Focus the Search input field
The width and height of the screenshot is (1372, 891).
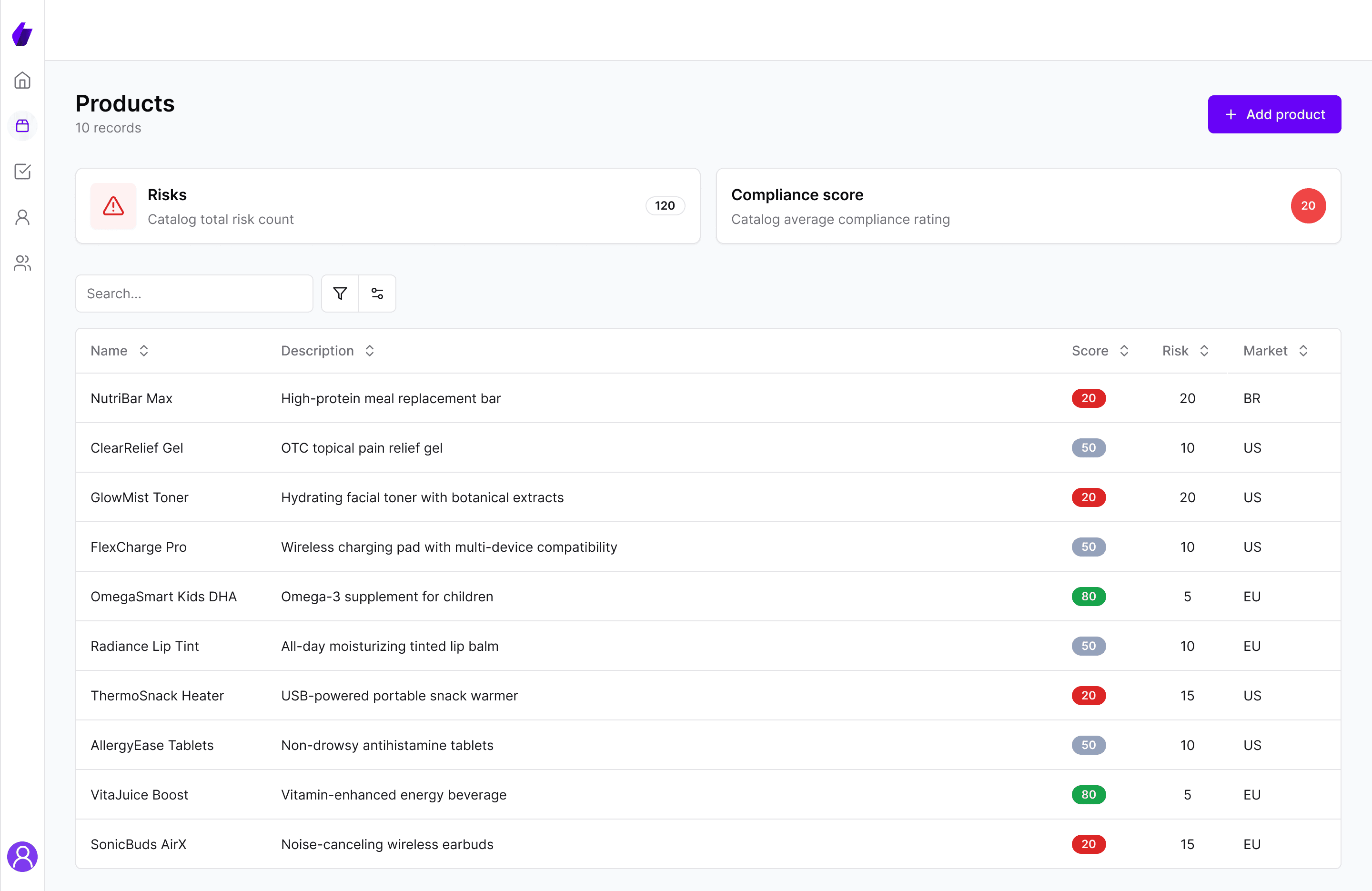(x=194, y=294)
